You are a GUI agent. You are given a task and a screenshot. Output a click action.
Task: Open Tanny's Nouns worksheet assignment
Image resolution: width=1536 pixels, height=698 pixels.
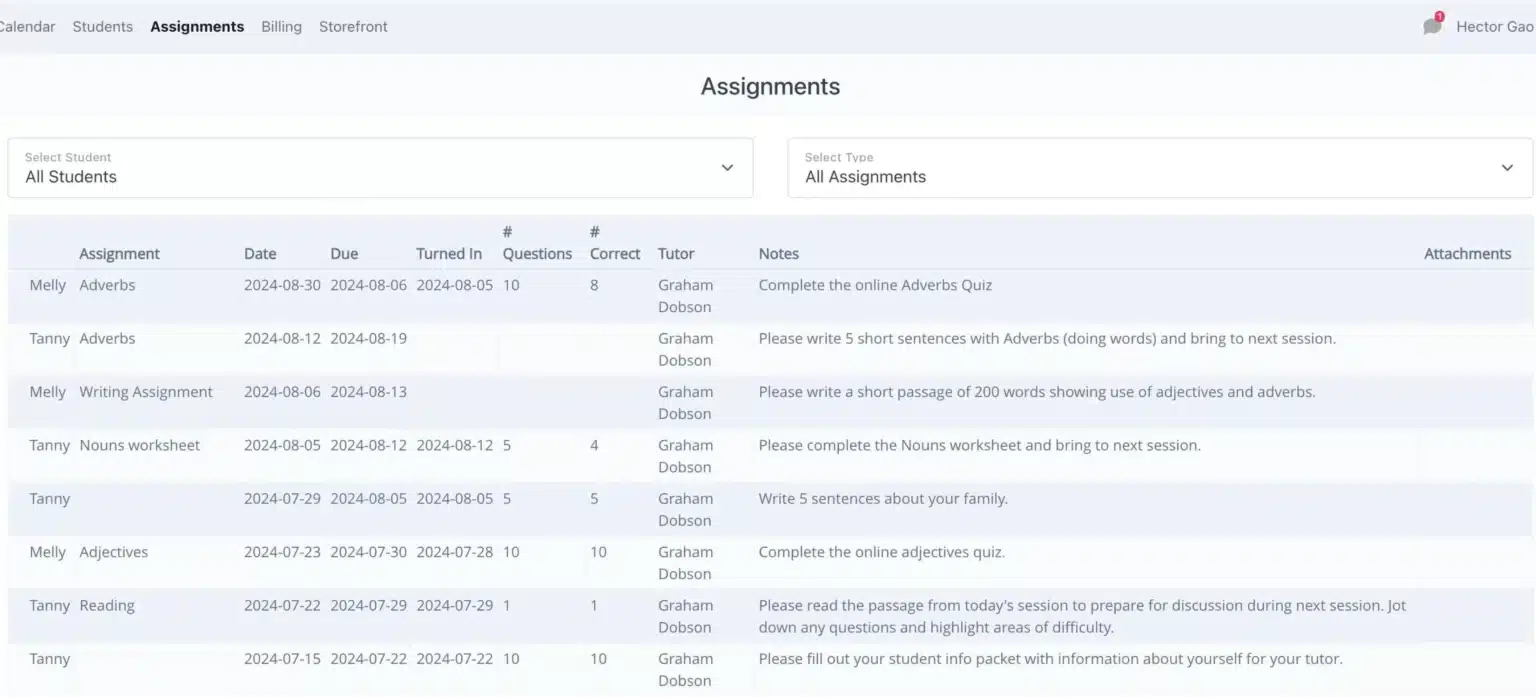(140, 445)
